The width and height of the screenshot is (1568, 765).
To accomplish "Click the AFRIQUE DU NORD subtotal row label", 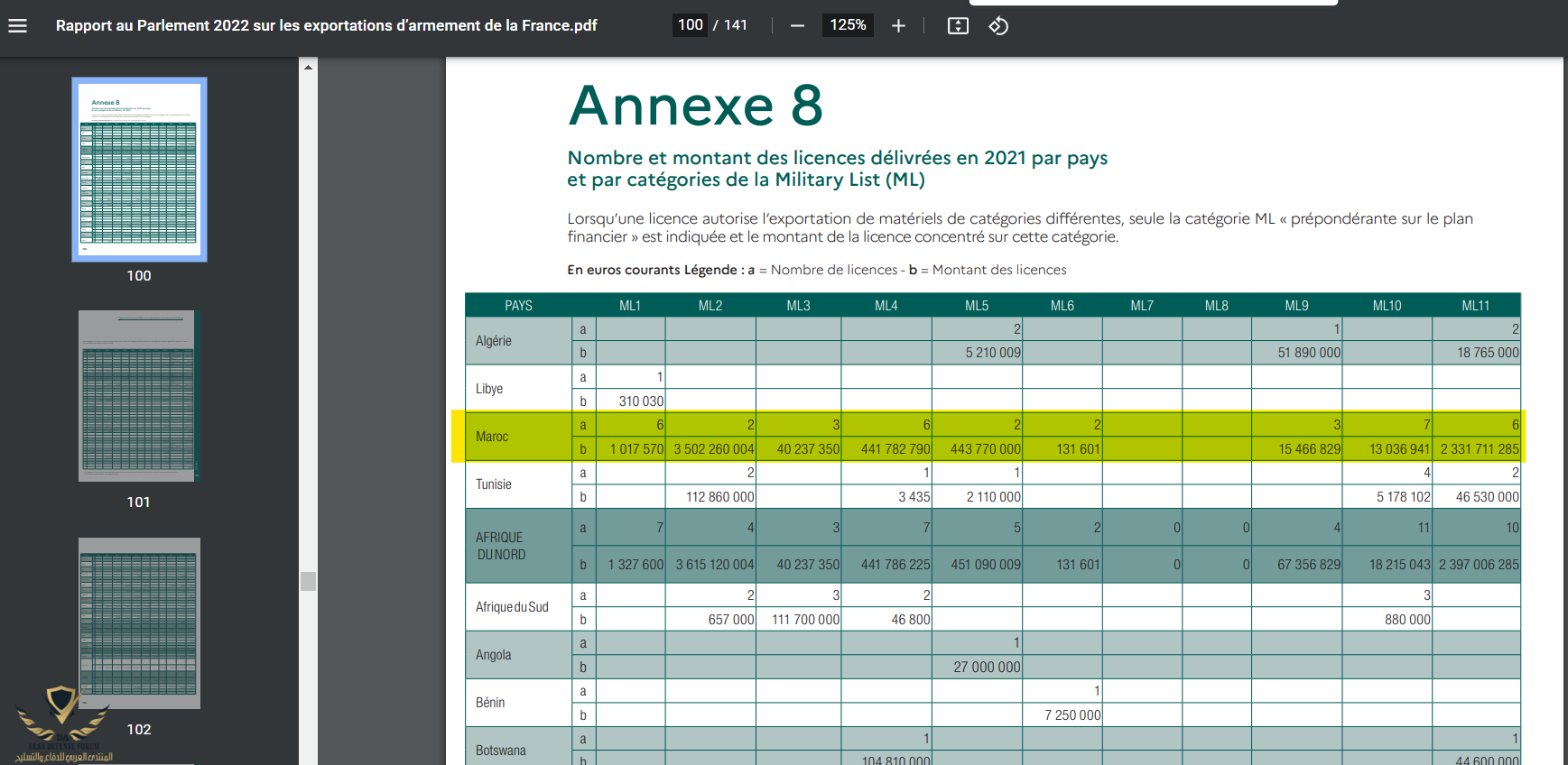I will pyautogui.click(x=500, y=546).
